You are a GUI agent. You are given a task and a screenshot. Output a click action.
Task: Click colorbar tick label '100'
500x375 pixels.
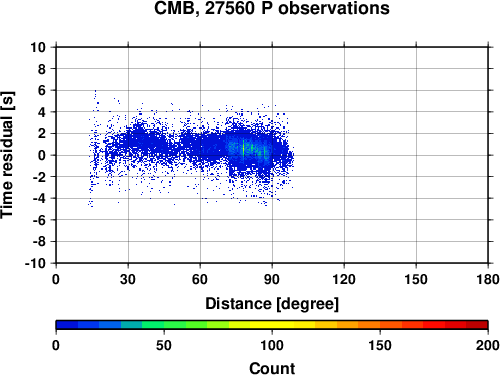[272, 345]
